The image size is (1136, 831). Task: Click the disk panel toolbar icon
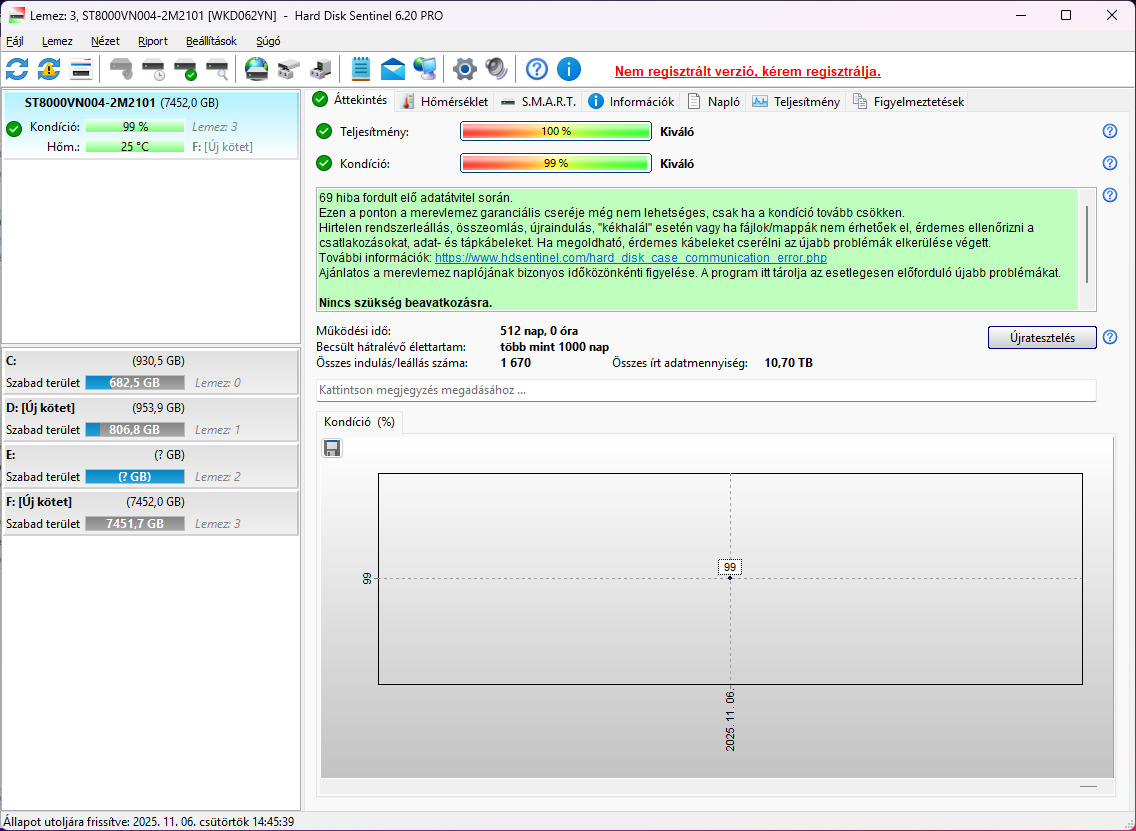[81, 70]
